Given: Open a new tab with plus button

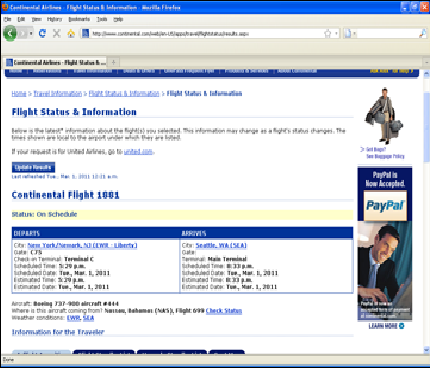Looking at the screenshot, I should [x=113, y=62].
